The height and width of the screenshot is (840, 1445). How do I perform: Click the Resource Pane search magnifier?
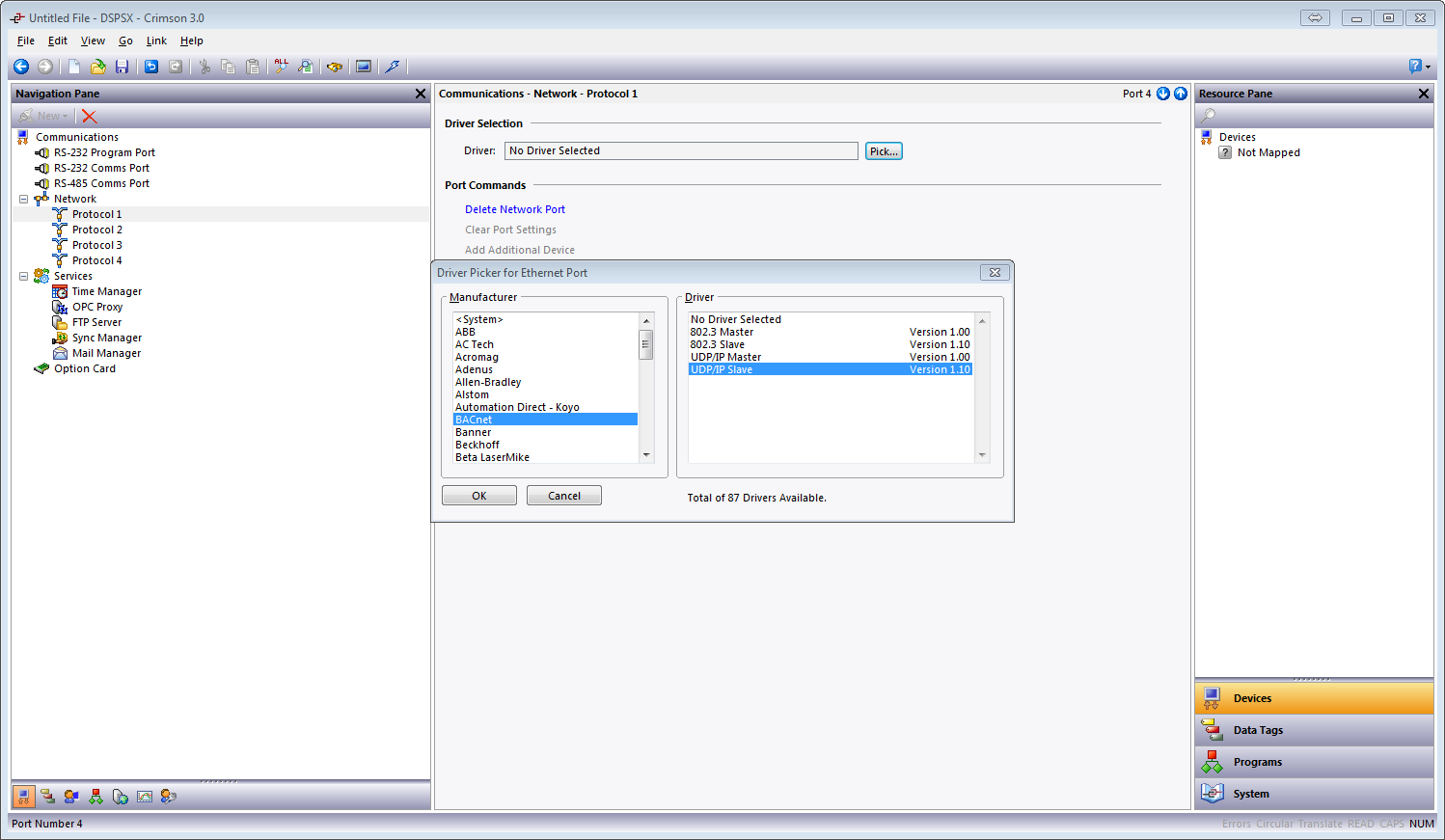pyautogui.click(x=1209, y=116)
